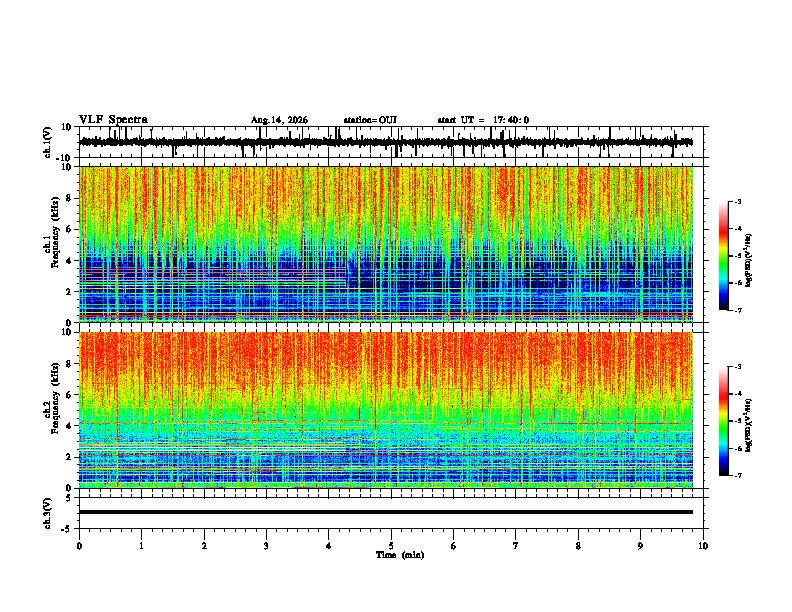The image size is (792, 612).
Task: Click the "ch.3(V)" axis label
Action: coord(48,513)
